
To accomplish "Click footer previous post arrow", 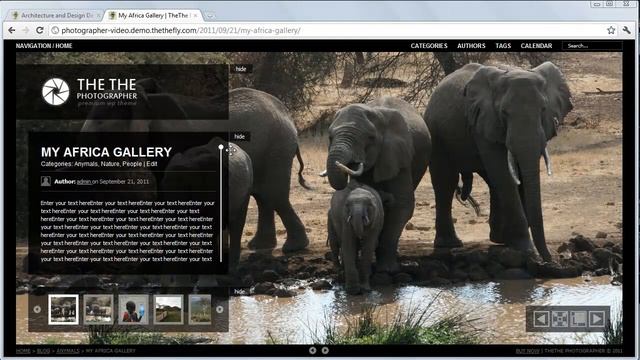I will point(312,350).
